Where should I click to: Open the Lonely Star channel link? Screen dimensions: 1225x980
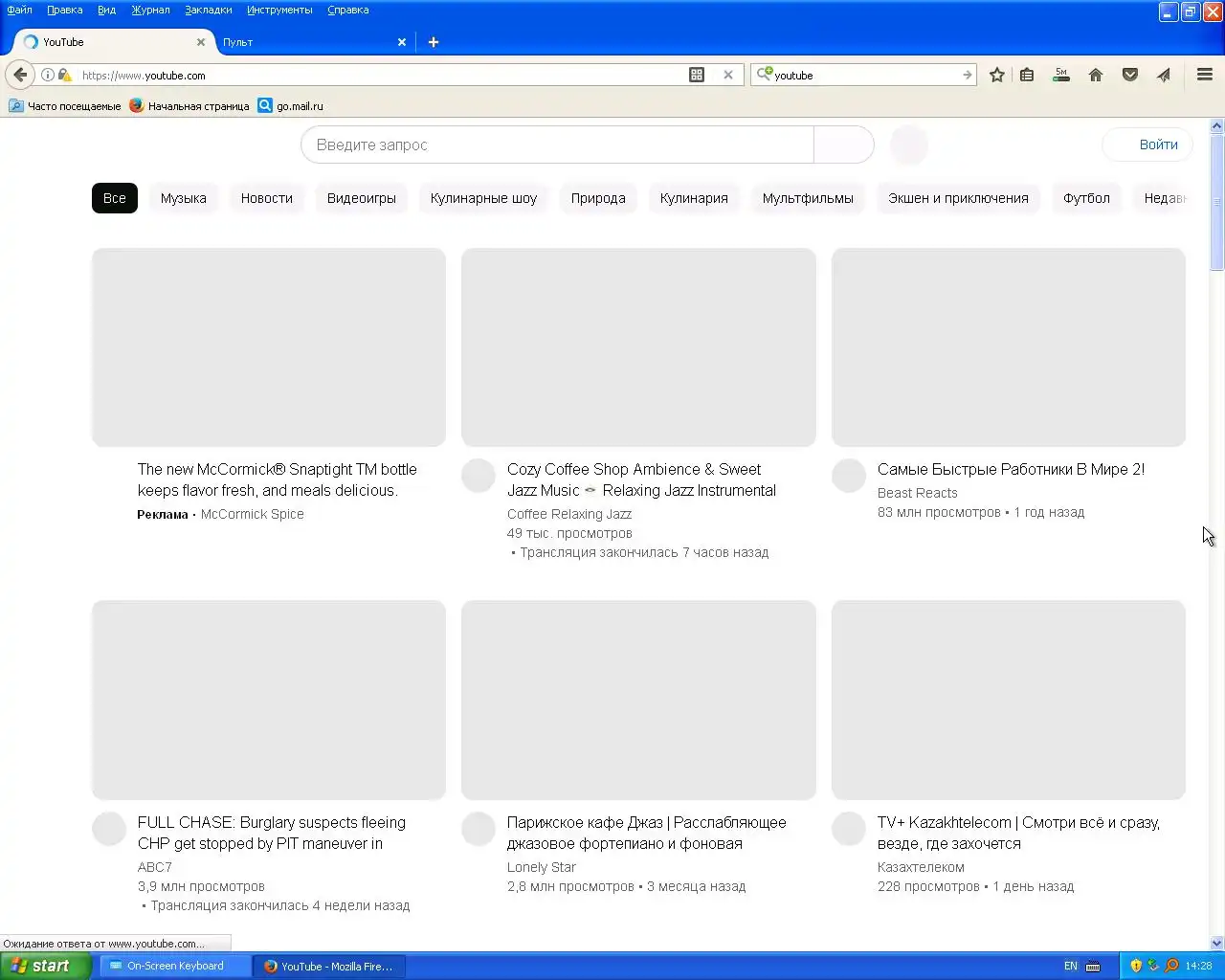(542, 867)
